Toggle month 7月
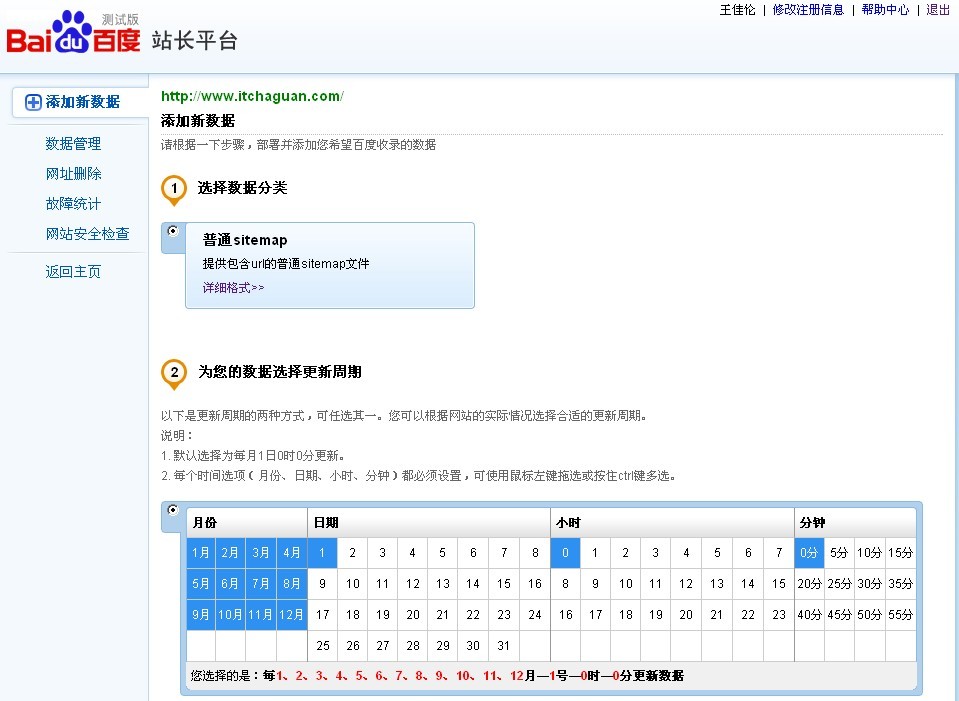Viewport: 959px width, 701px height. tap(261, 584)
